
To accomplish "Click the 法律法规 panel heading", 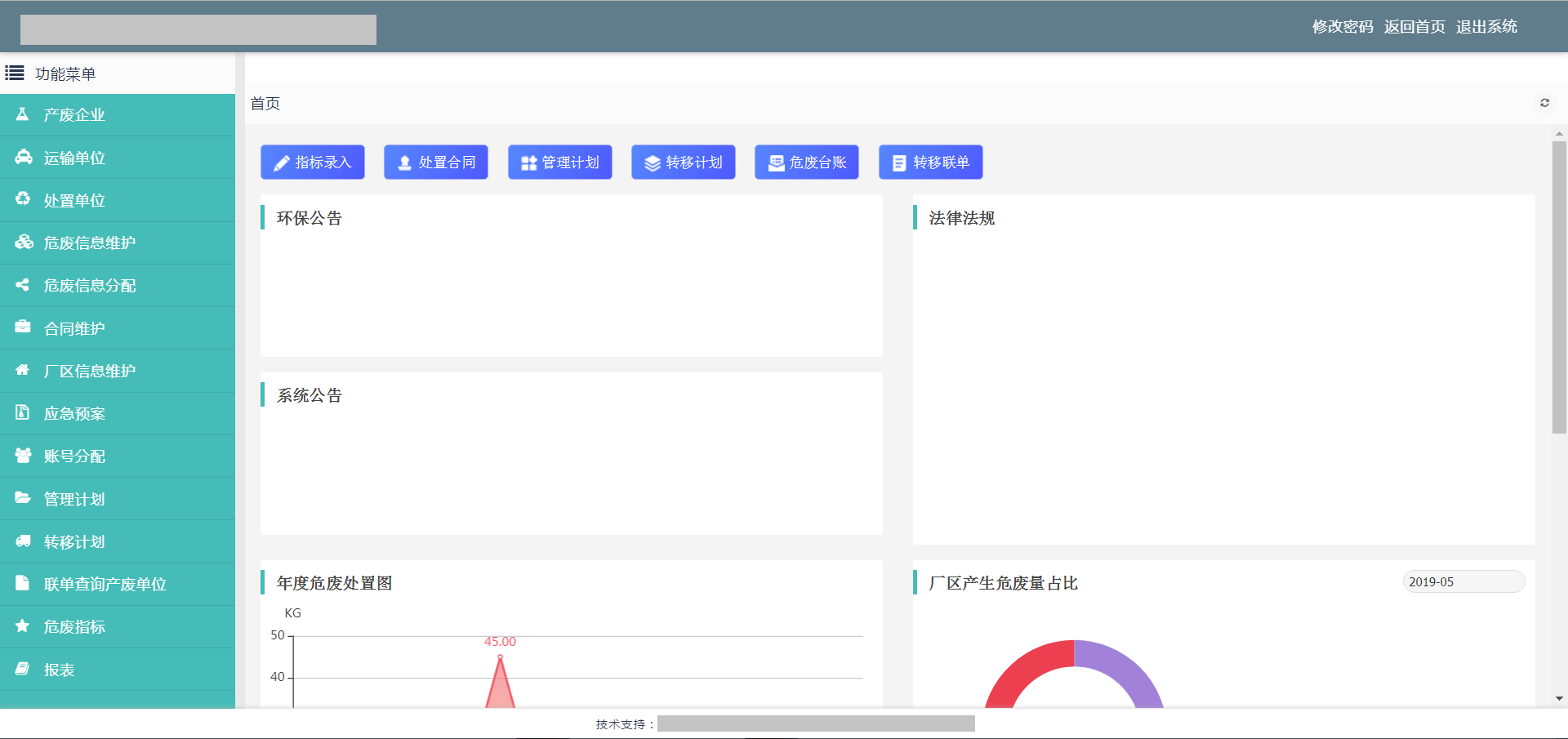I will coord(962,218).
